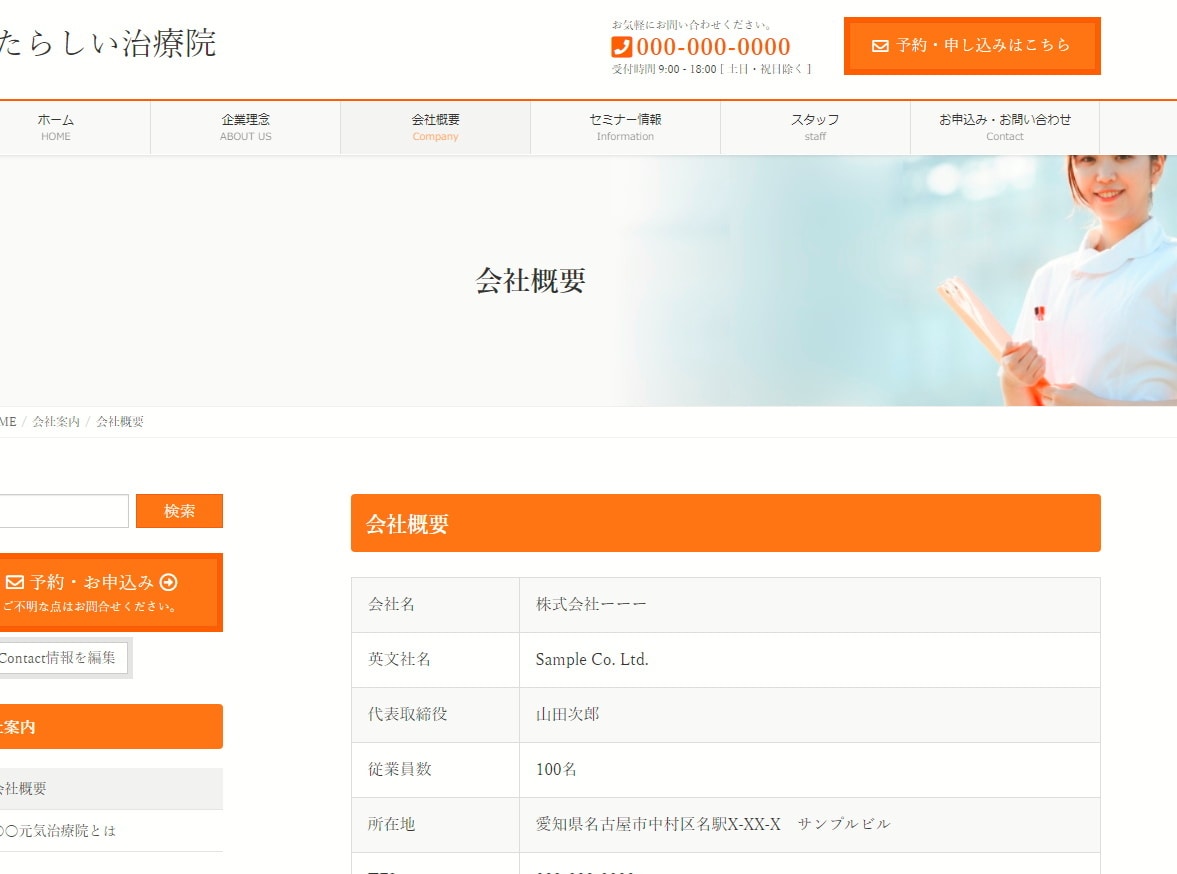The height and width of the screenshot is (874, 1177).
Task: Click the orange 会社概要 section heading
Action: click(x=726, y=523)
